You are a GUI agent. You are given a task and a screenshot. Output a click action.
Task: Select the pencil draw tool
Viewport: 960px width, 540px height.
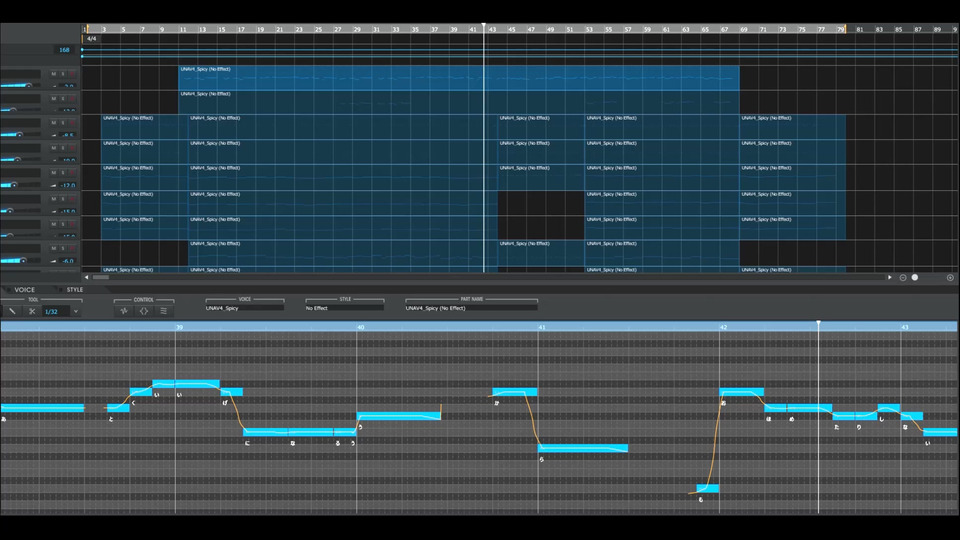click(x=12, y=311)
